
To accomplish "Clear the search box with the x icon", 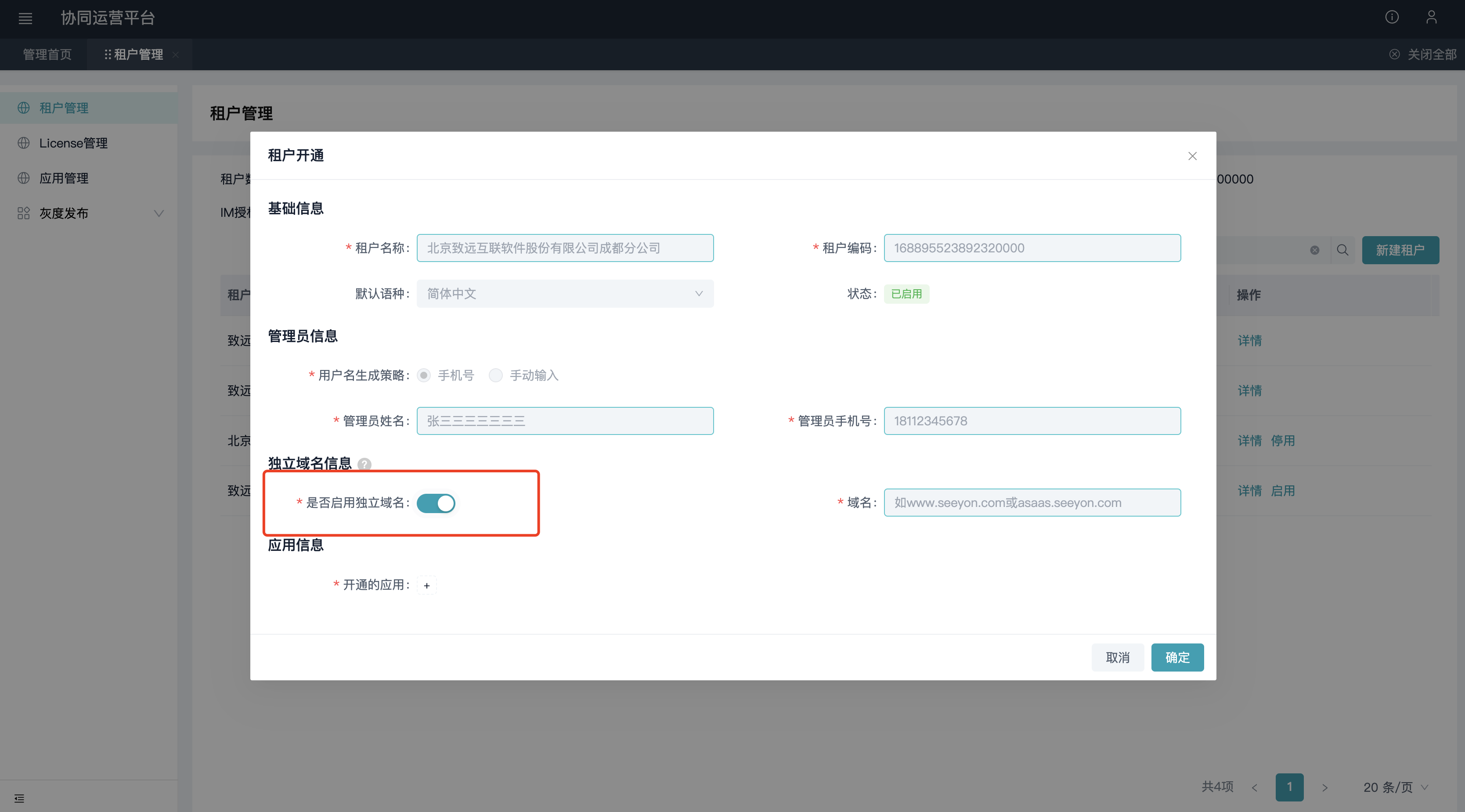I will click(1314, 251).
